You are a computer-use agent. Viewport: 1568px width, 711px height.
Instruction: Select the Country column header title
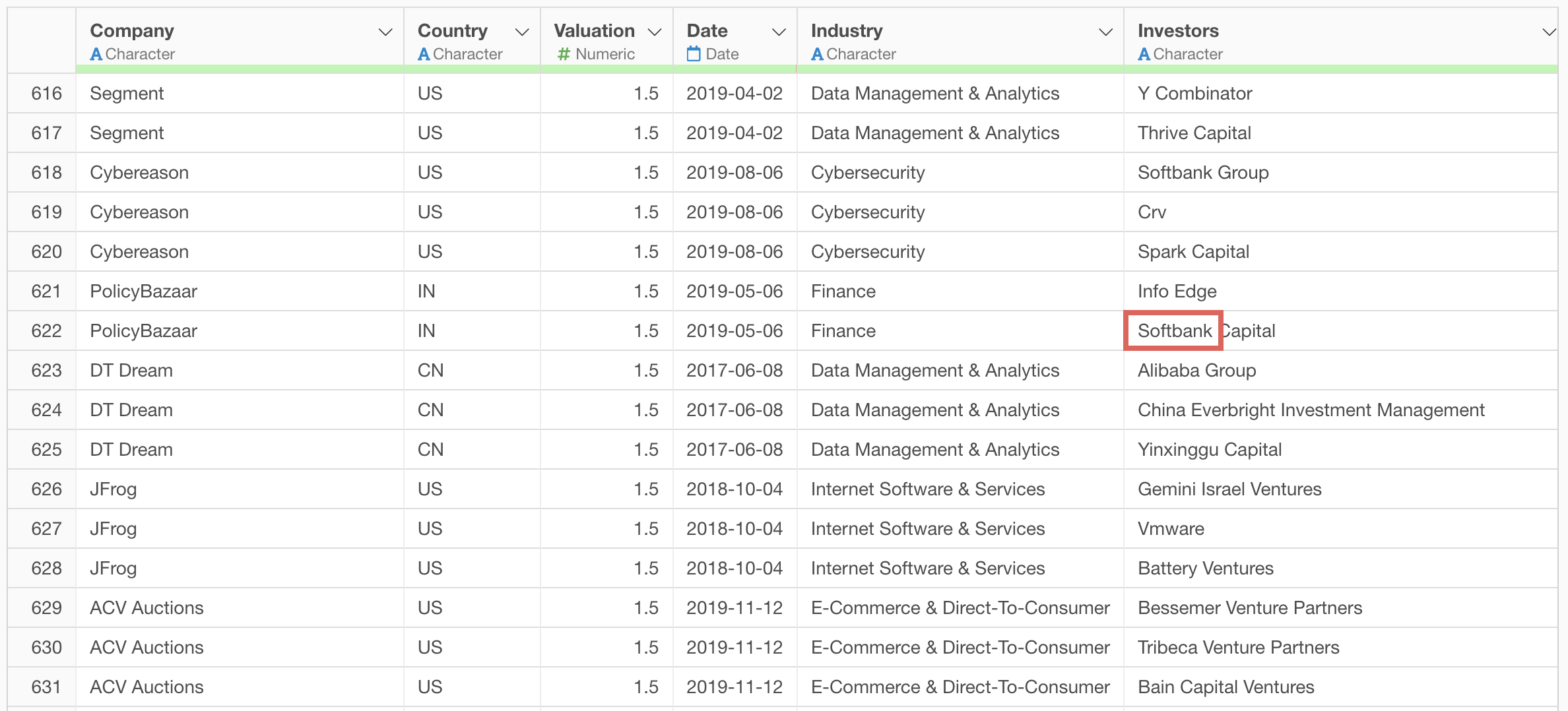[453, 30]
